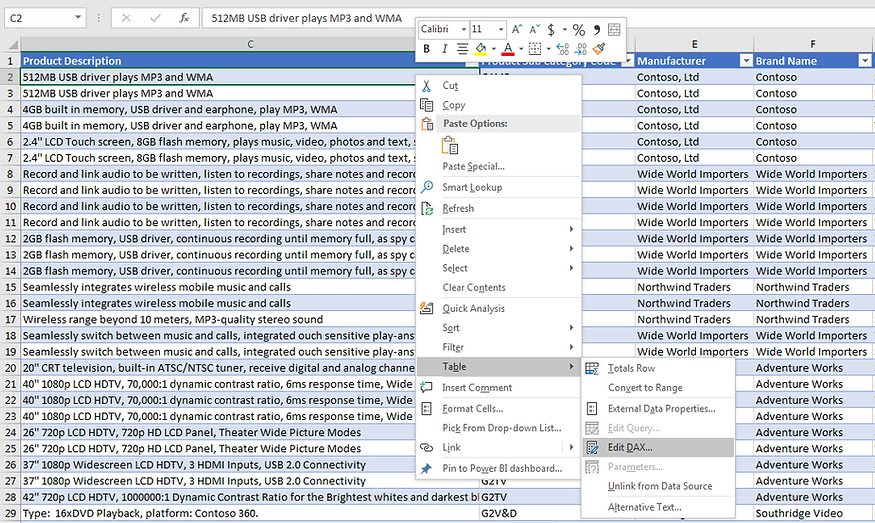Open font color dropdown arrow
Viewport: 875px width, 523px height.
click(x=521, y=49)
